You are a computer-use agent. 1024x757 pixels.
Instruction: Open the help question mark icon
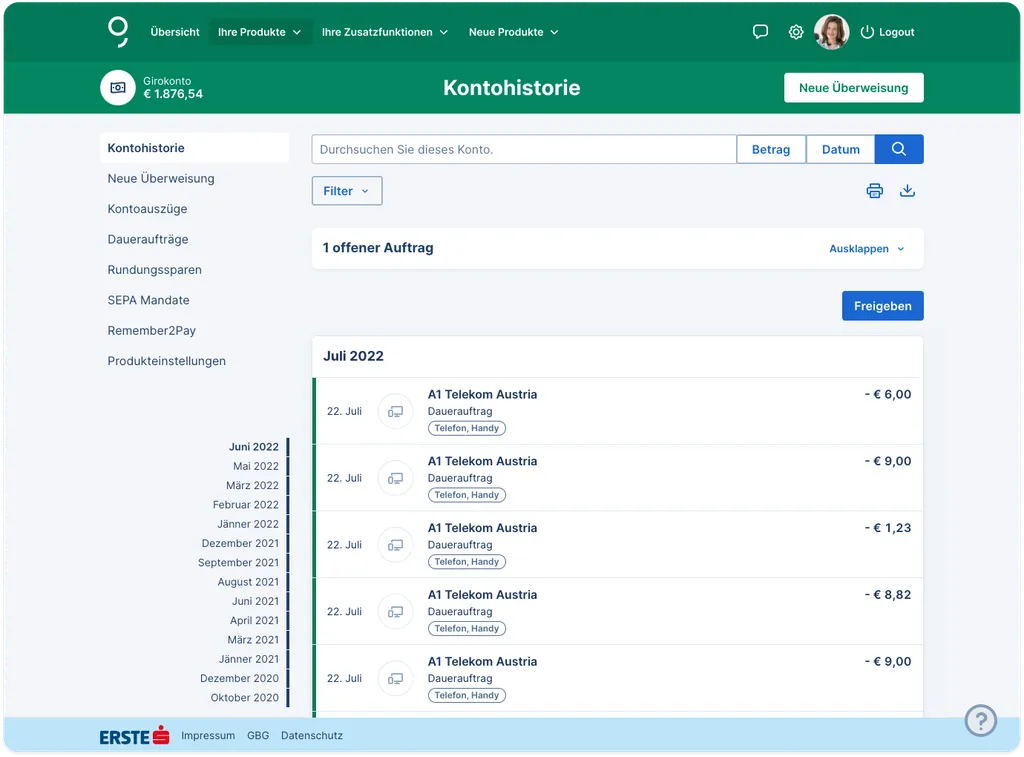tap(980, 720)
